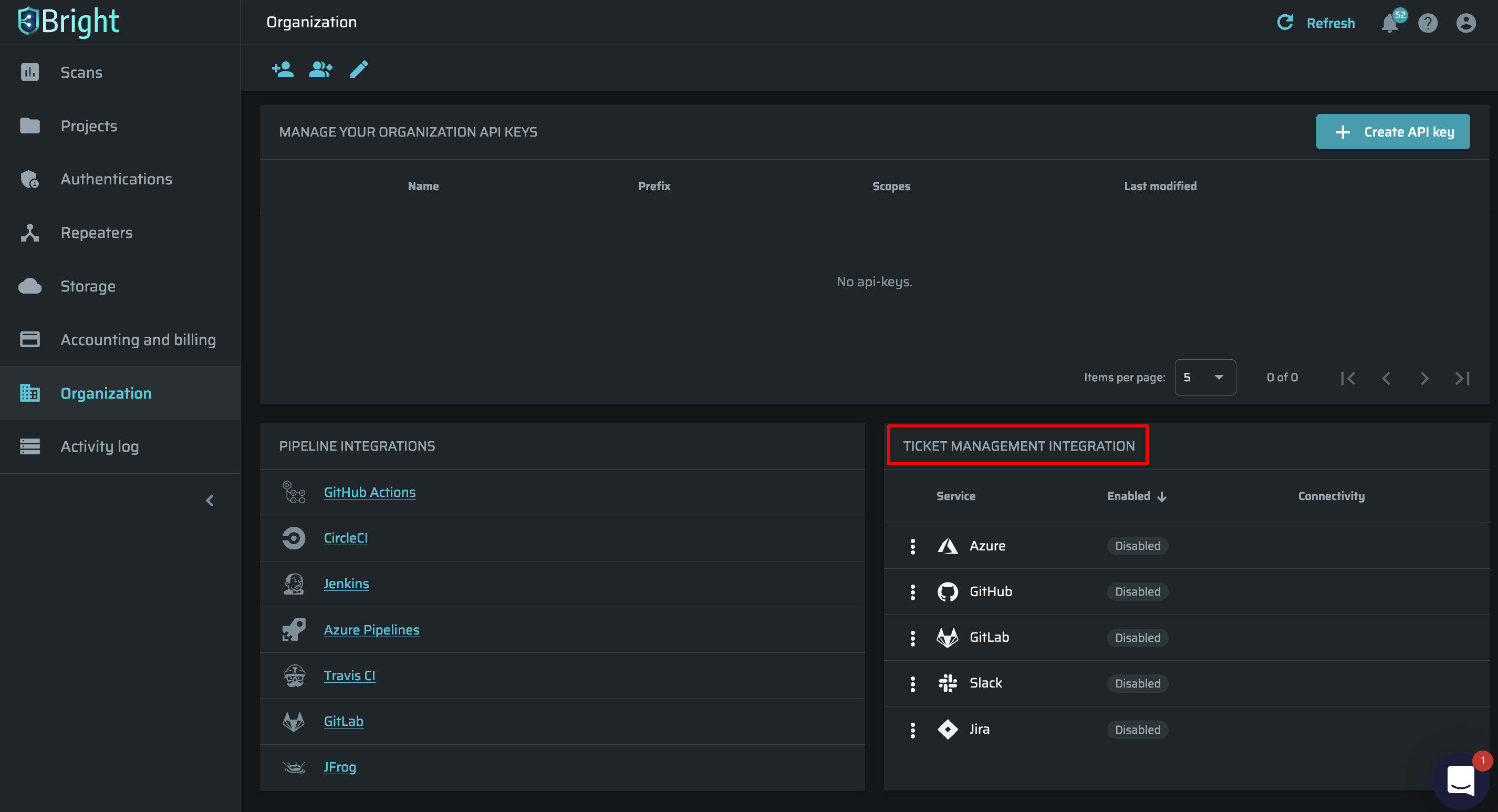1498x812 pixels.
Task: Open the Azure row options menu
Action: coord(912,546)
